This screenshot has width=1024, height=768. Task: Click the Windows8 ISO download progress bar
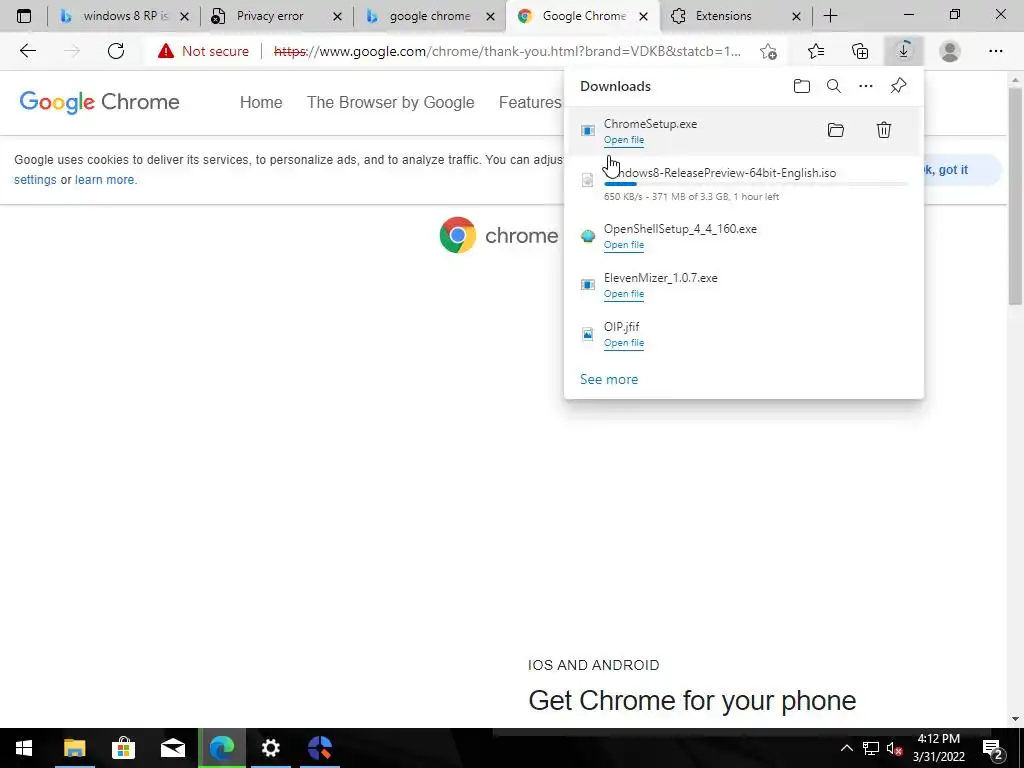point(756,185)
